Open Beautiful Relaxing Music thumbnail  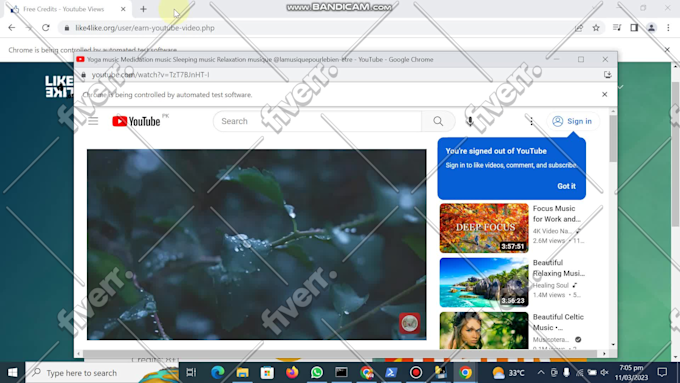coord(484,282)
